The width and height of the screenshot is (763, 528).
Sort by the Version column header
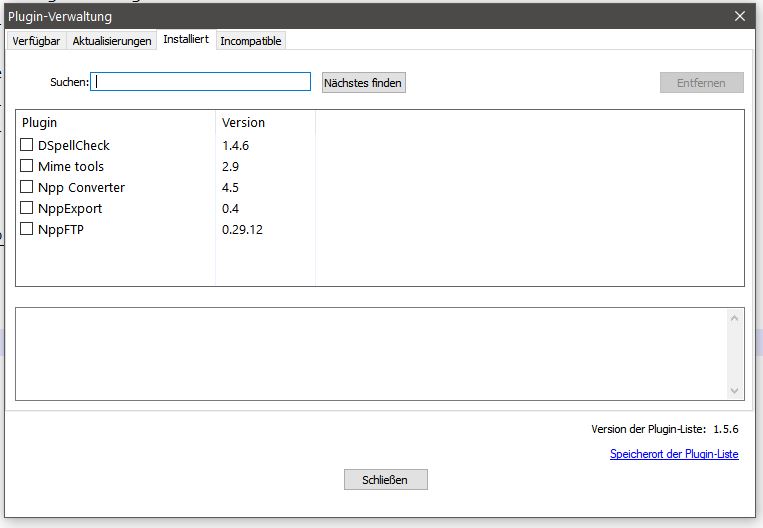[266, 122]
